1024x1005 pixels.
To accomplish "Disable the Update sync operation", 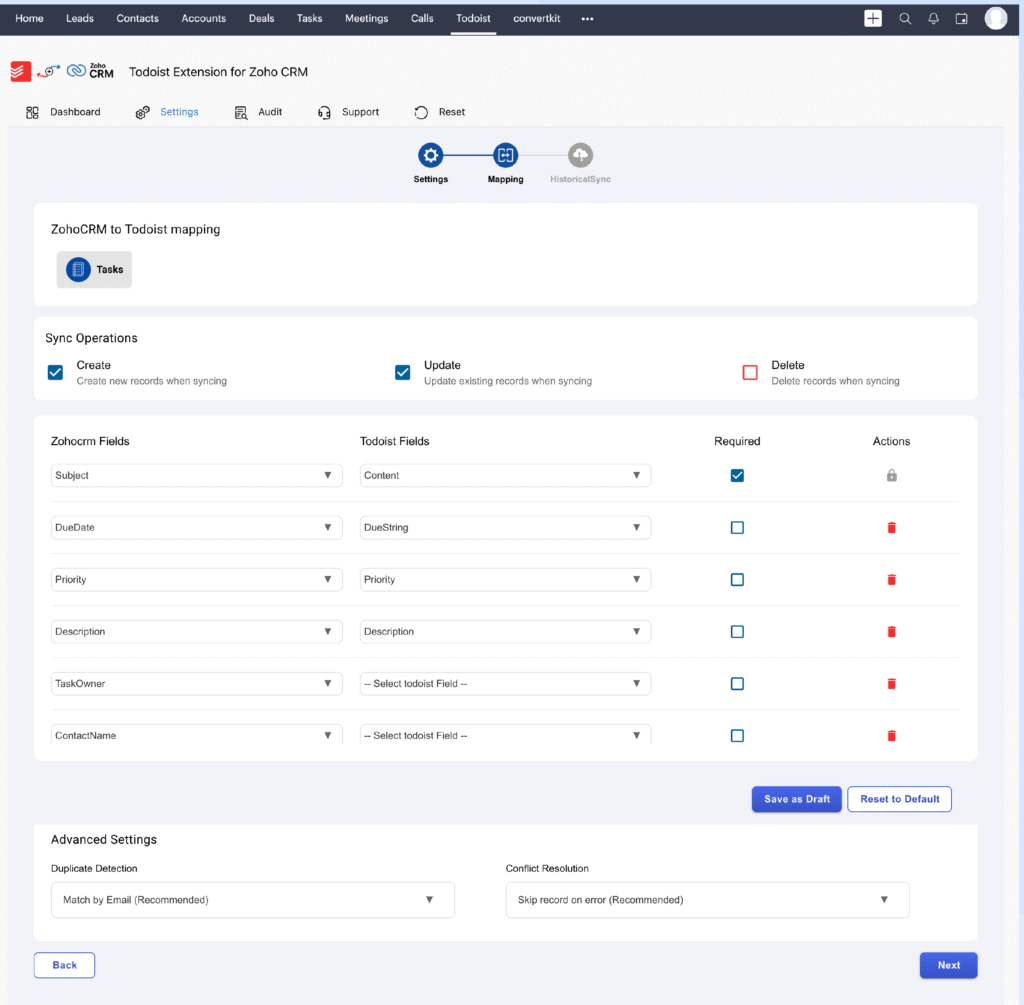I will tap(402, 372).
